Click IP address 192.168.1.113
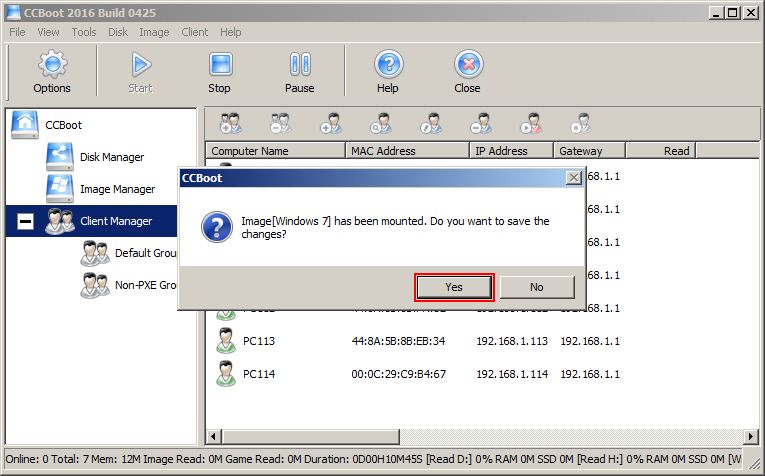The height and width of the screenshot is (476, 765). tap(512, 341)
